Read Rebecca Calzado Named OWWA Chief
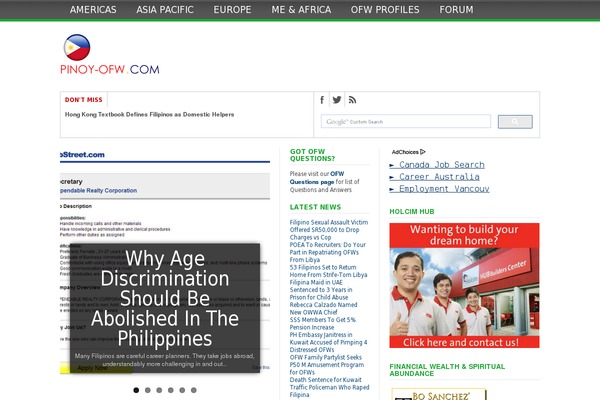The width and height of the screenshot is (600, 400). click(323, 309)
